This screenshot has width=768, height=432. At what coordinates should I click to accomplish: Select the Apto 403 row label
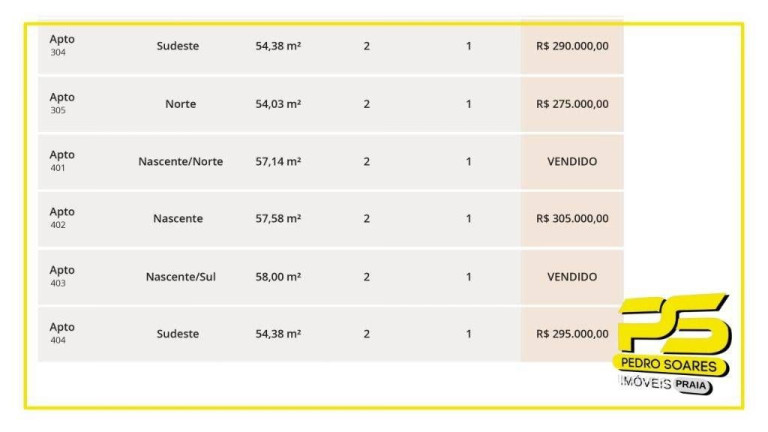click(x=62, y=276)
